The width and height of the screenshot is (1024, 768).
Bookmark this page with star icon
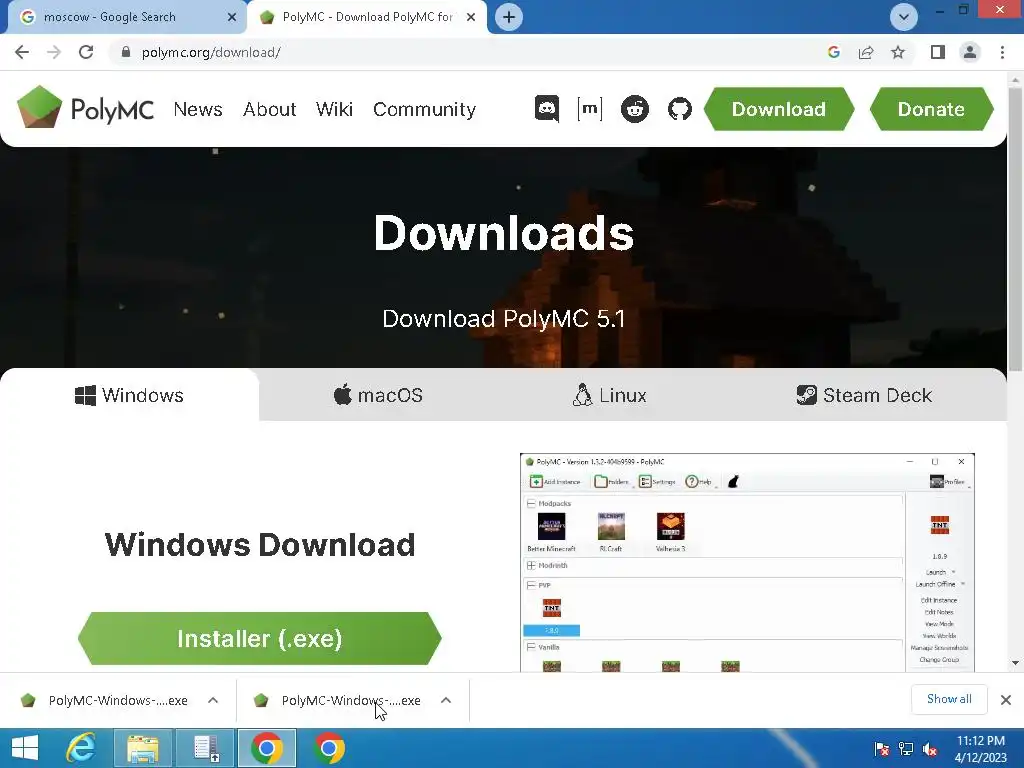tap(898, 52)
